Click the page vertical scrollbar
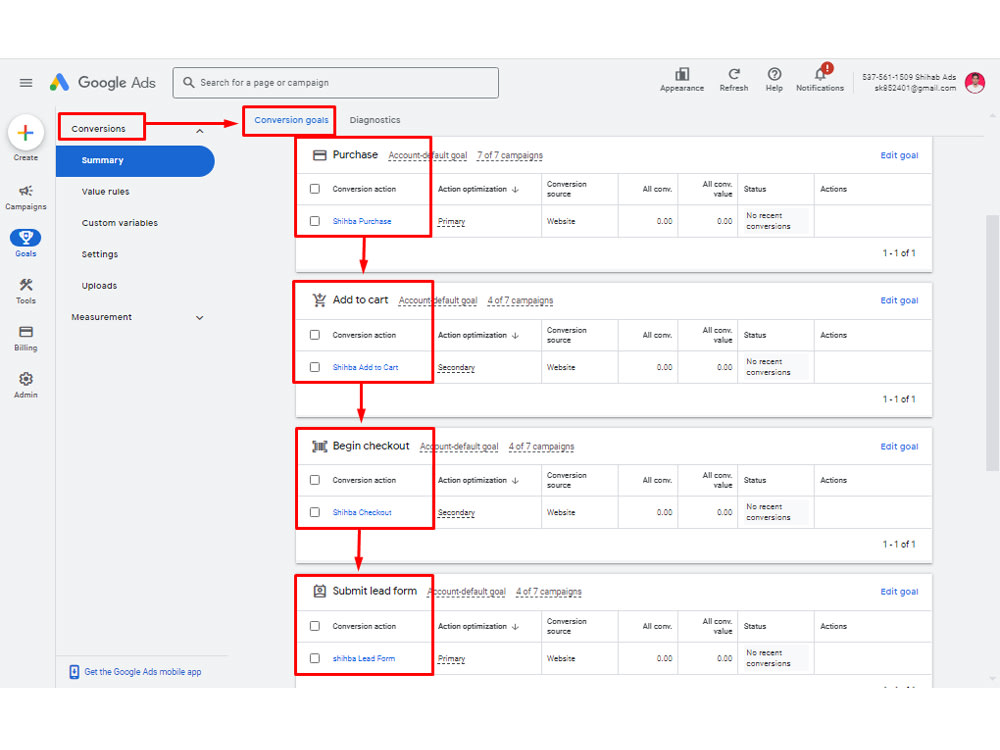This screenshot has width=1000, height=750. [992, 343]
